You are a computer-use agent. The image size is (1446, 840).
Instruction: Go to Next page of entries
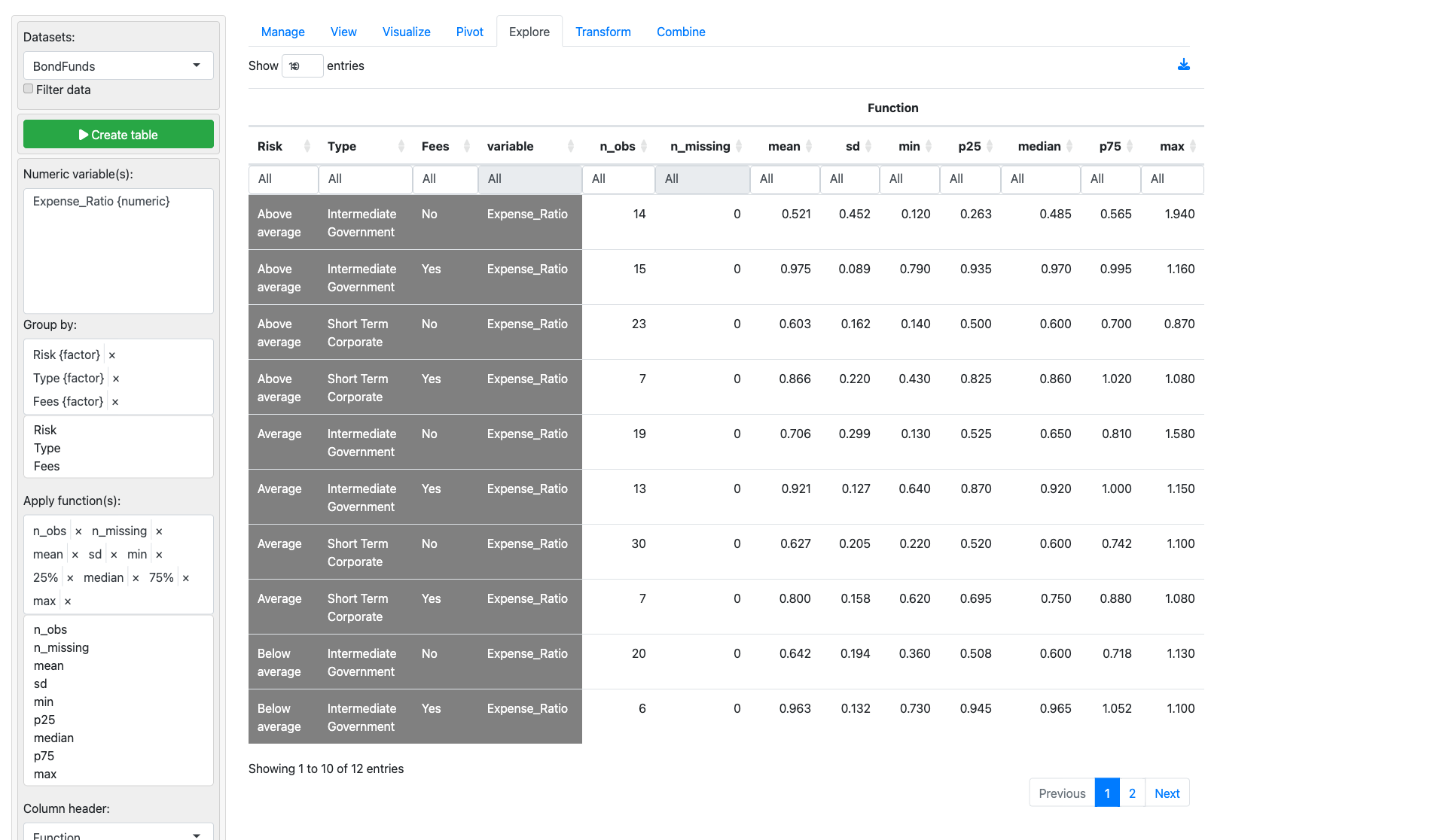[x=1167, y=793]
